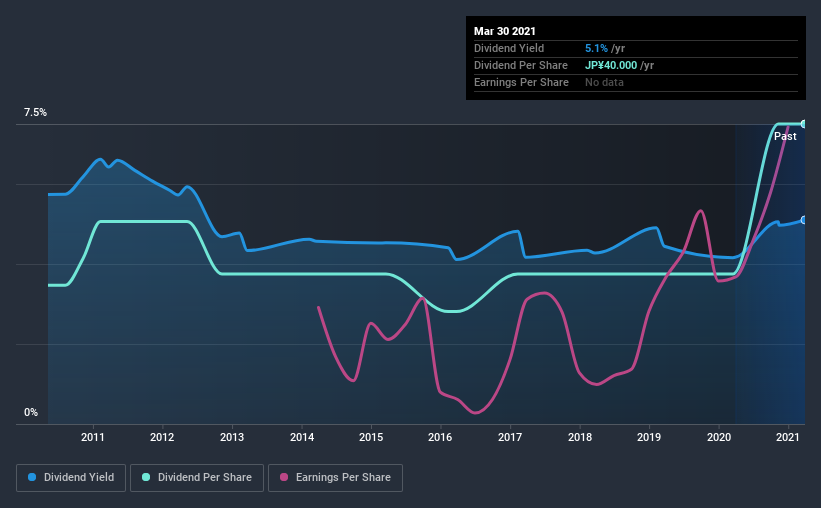Click the teal end-point marker at 7.5%

tap(803, 124)
